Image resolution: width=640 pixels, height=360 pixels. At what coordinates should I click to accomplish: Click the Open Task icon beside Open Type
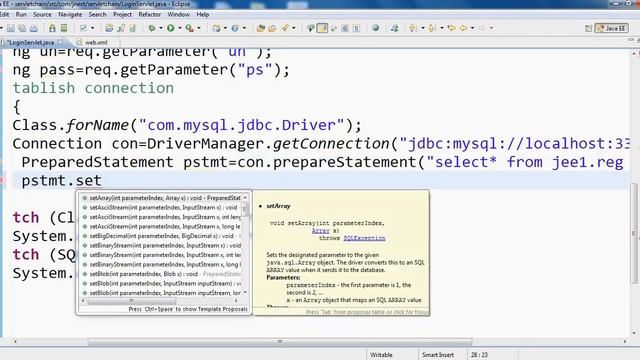272,28
